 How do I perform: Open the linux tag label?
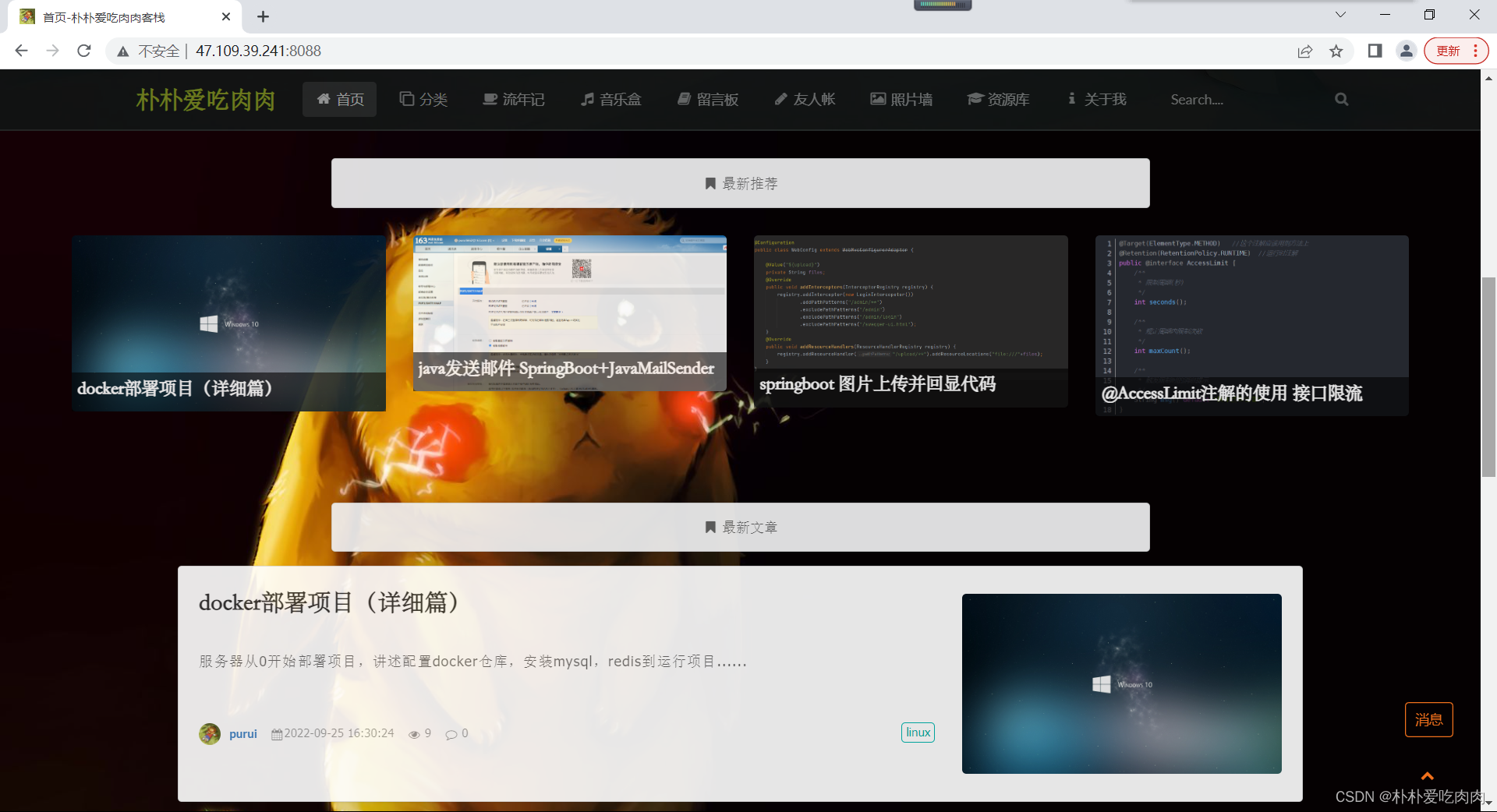[918, 733]
